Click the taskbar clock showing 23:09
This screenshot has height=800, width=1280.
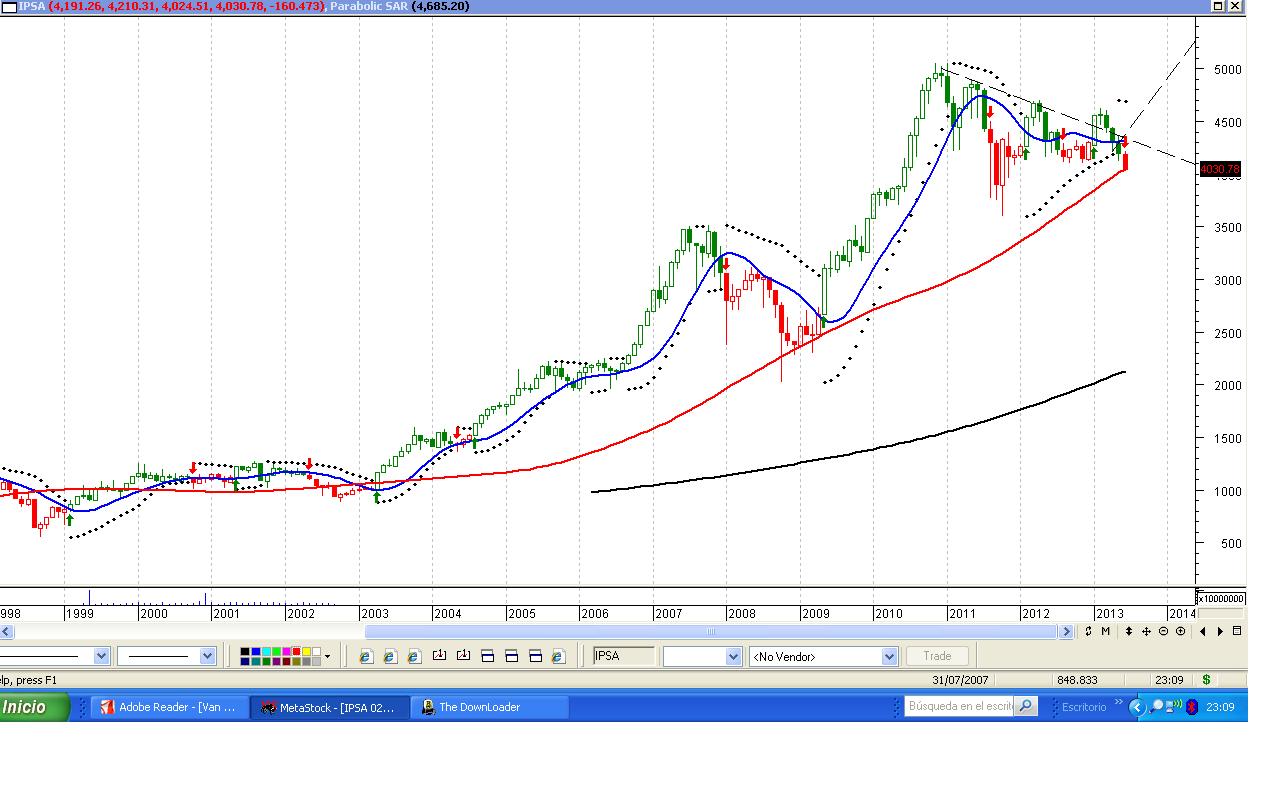click(1219, 707)
